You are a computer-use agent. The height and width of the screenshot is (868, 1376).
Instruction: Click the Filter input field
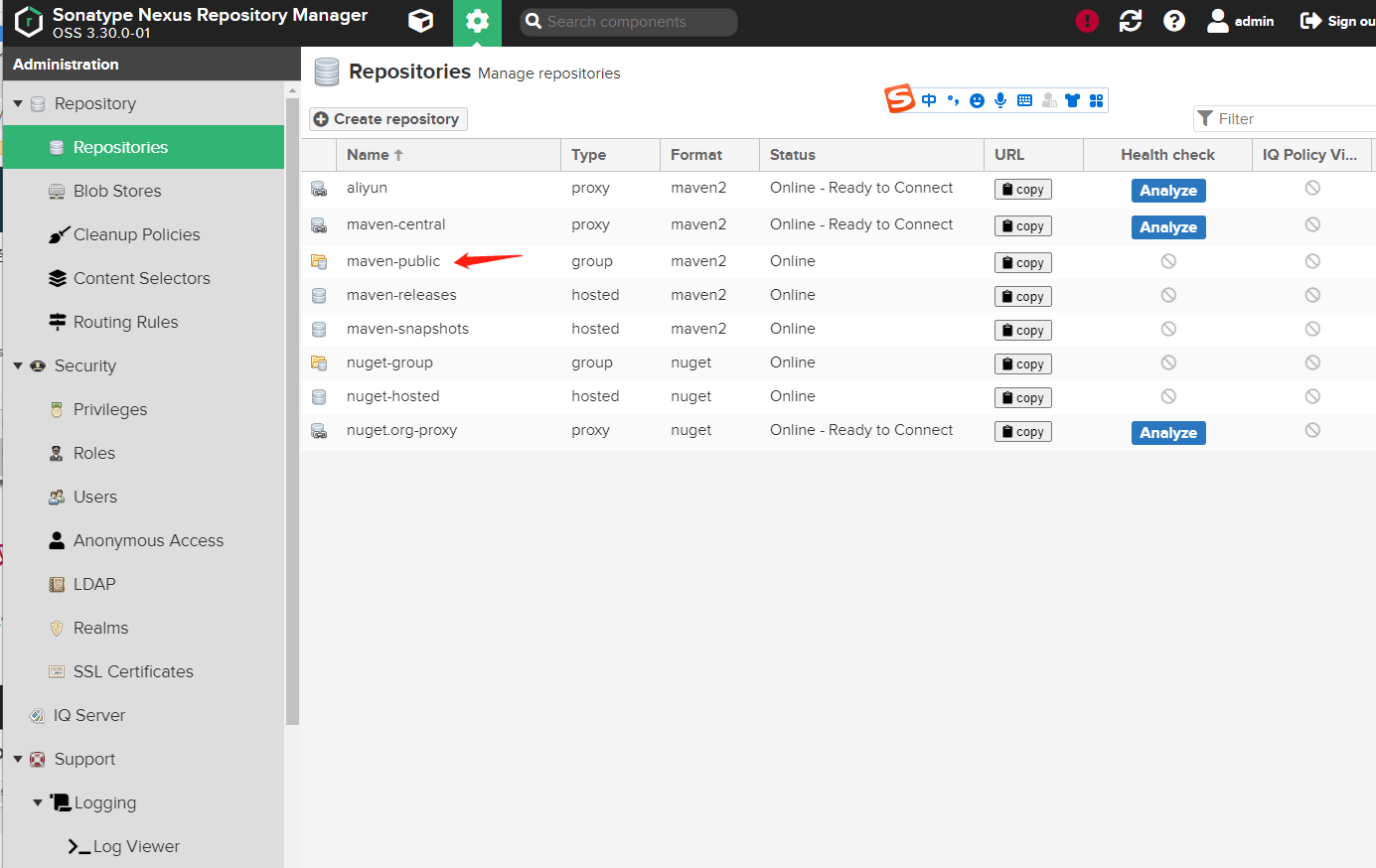click(x=1285, y=118)
